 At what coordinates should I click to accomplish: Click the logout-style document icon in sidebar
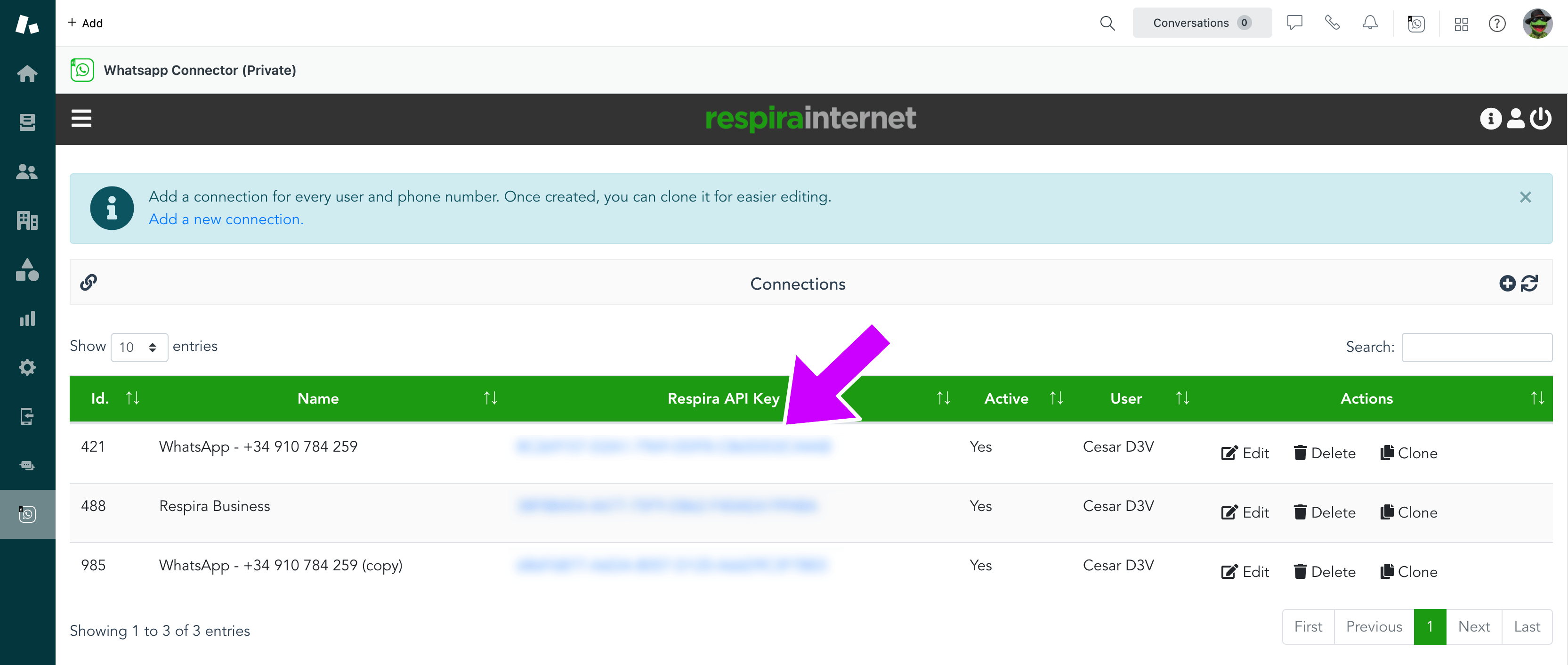27,416
